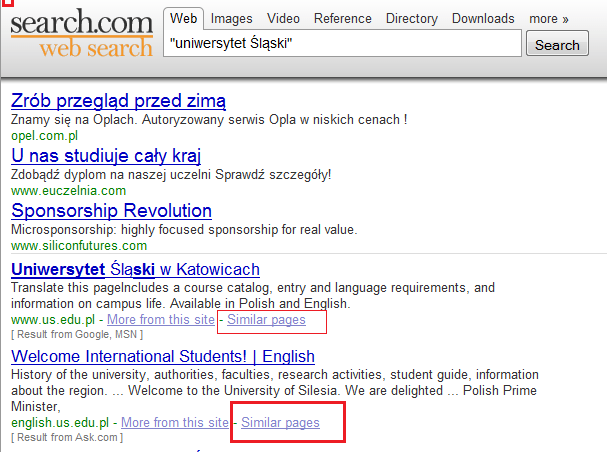Click the www.euczelnia.com URL
This screenshot has height=452, width=607.
point(69,191)
